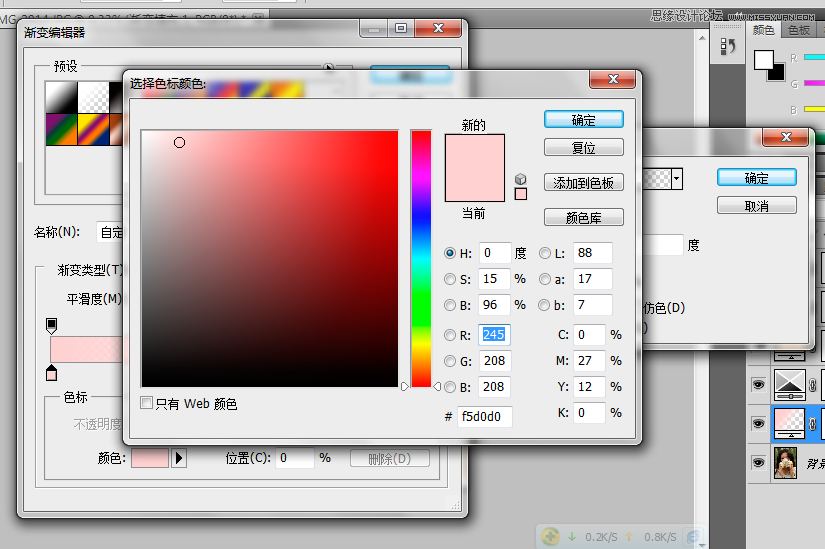Select the yellow-violet-orange-blue stripe gradient preset
This screenshot has width=825, height=549.
[93, 129]
